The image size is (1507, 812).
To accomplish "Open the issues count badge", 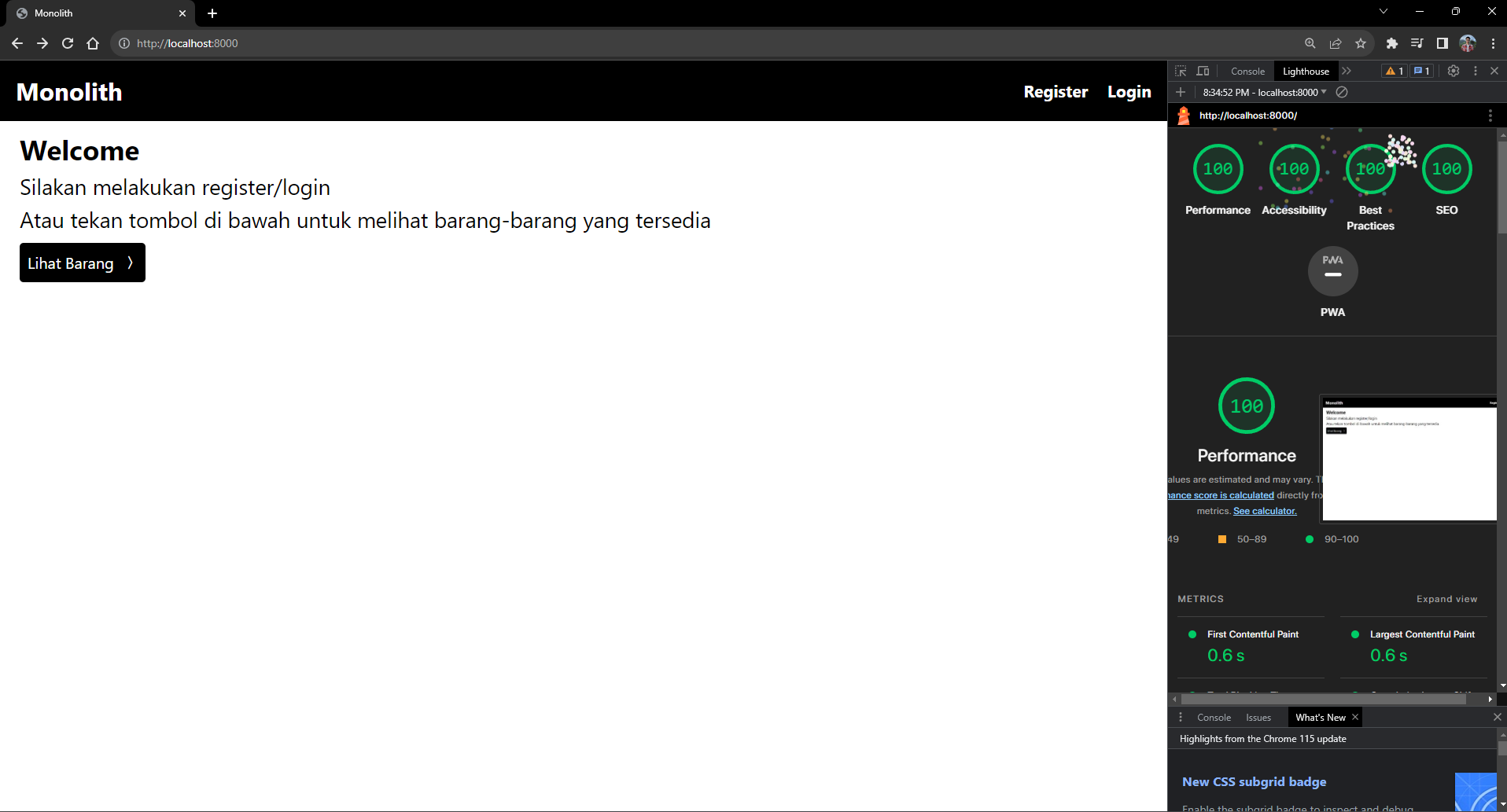I will (x=1422, y=71).
